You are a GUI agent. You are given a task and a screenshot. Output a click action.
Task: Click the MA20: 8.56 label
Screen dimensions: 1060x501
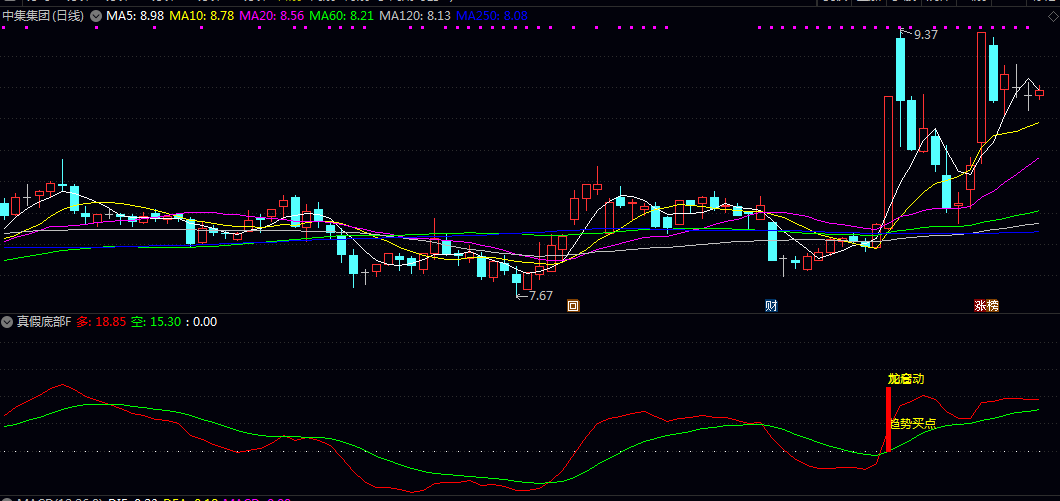pos(272,16)
